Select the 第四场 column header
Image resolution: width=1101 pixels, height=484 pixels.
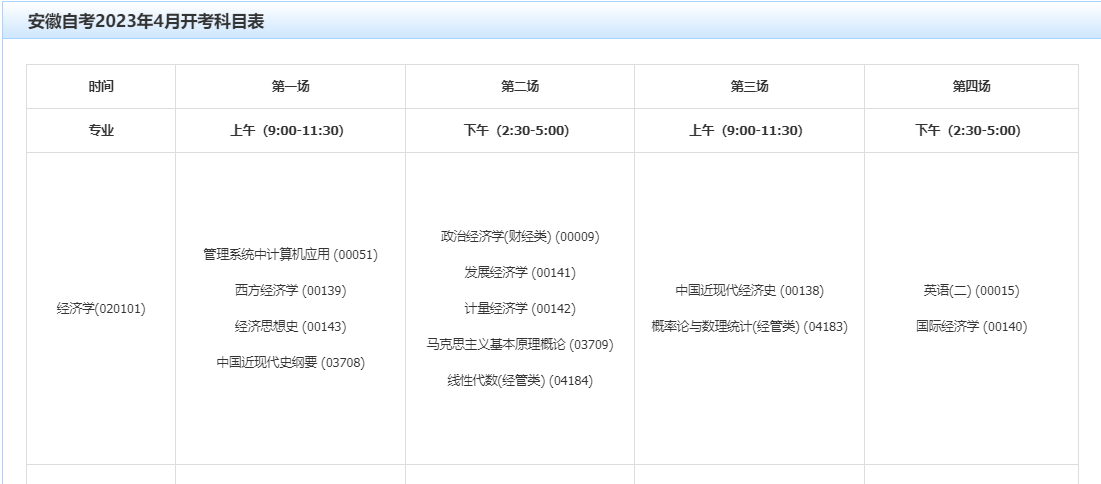point(971,86)
